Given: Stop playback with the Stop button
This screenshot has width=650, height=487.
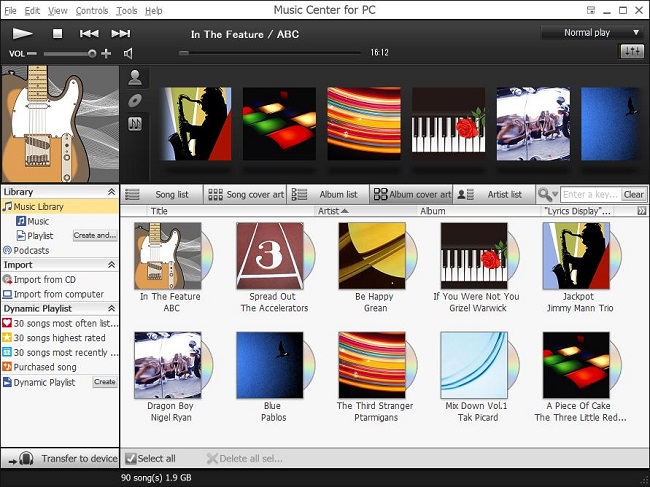Looking at the screenshot, I should point(57,34).
